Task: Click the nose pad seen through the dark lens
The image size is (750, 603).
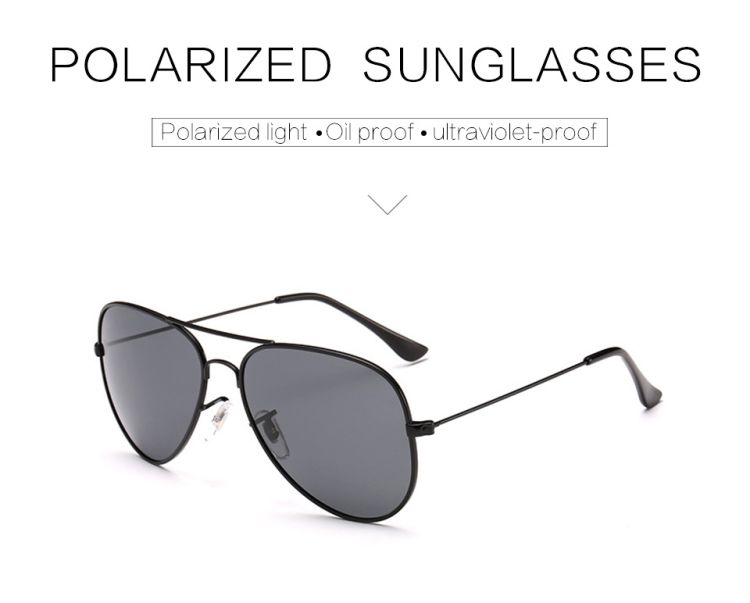Action: click(x=271, y=428)
